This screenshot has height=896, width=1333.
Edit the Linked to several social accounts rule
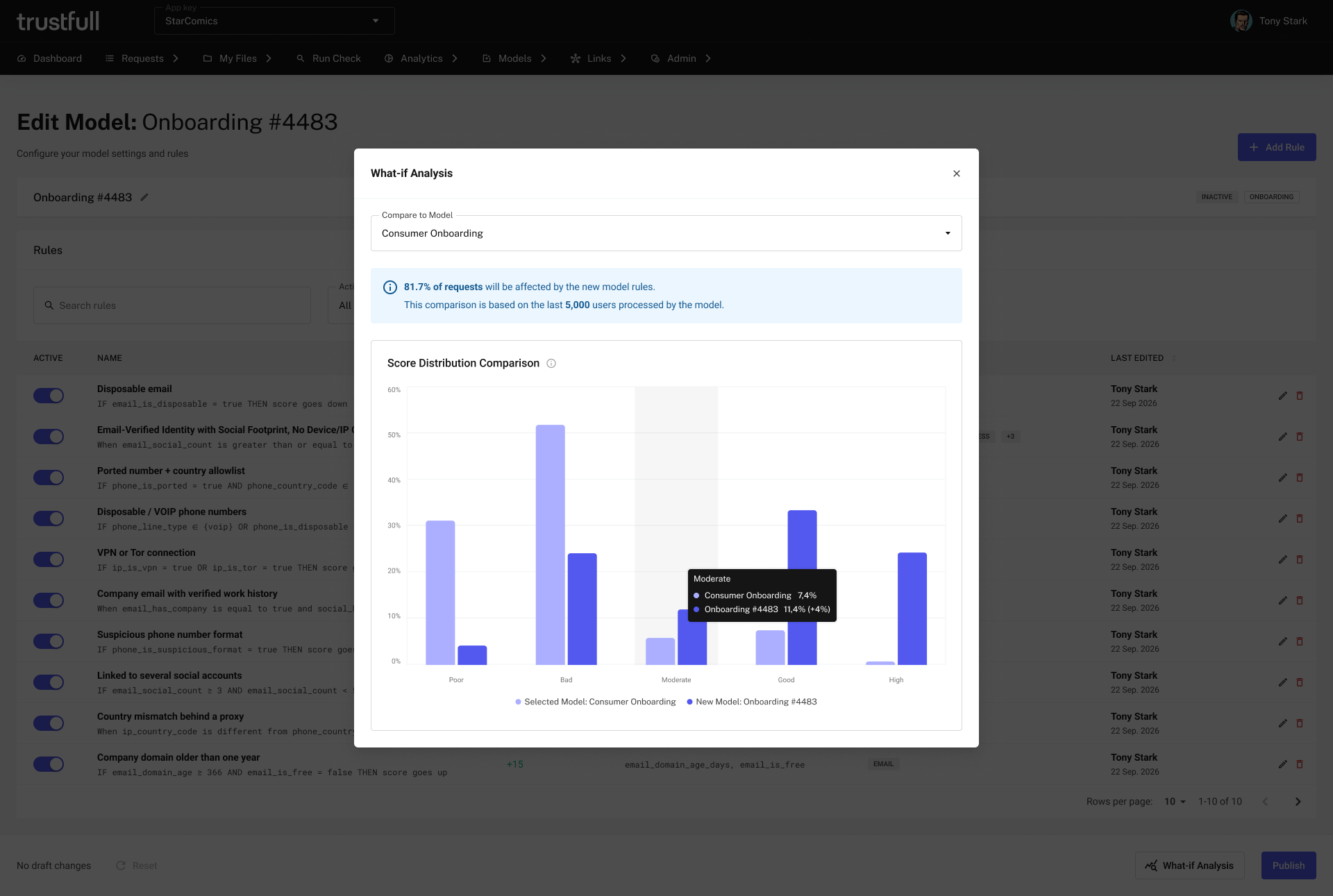coord(1283,682)
